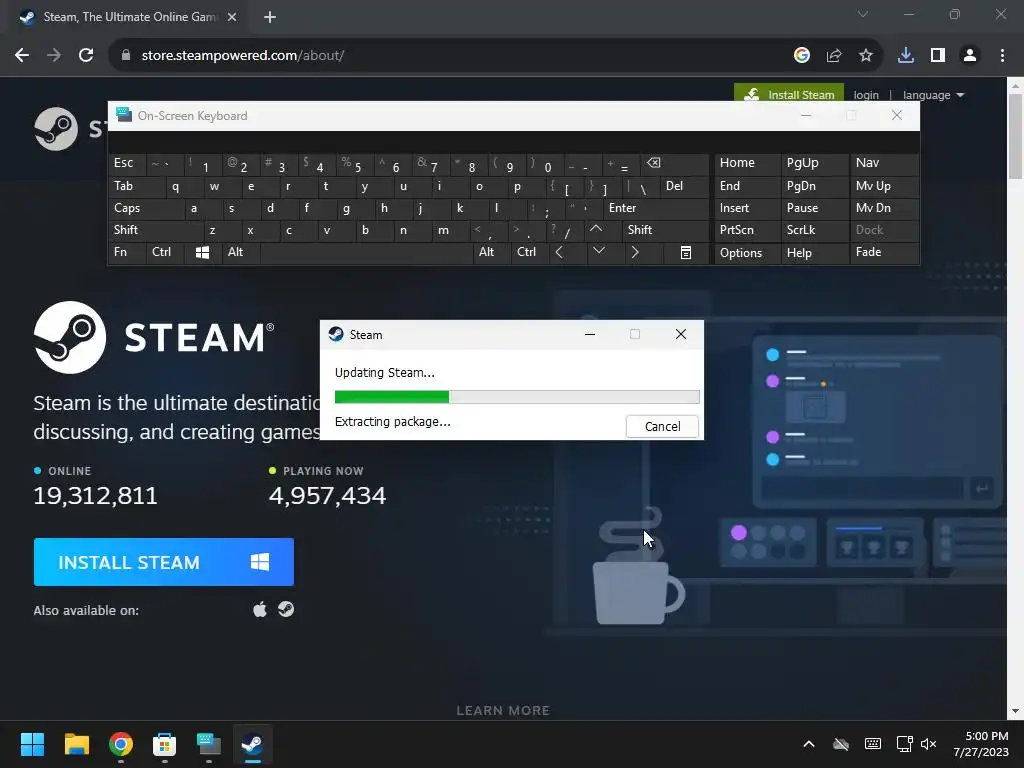Image resolution: width=1024 pixels, height=768 pixels.
Task: Toggle Chrome side panel icon
Action: (938, 56)
